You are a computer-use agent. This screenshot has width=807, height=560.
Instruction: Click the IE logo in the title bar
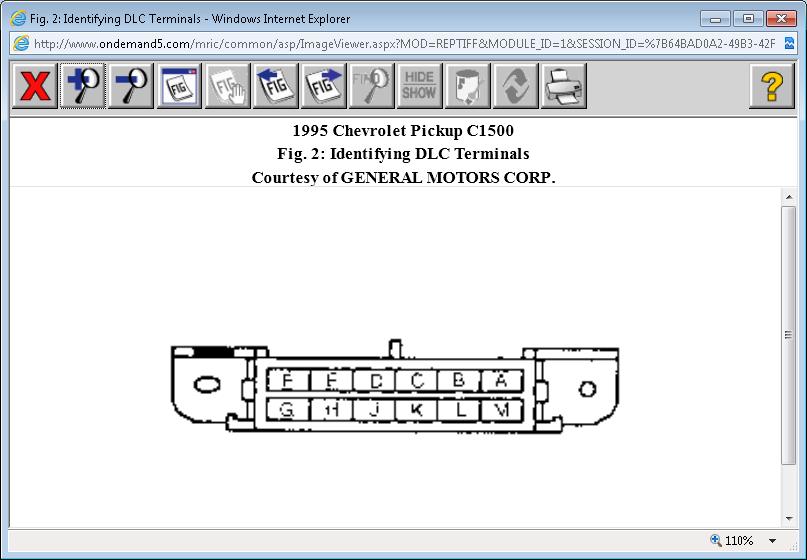[x=18, y=19]
